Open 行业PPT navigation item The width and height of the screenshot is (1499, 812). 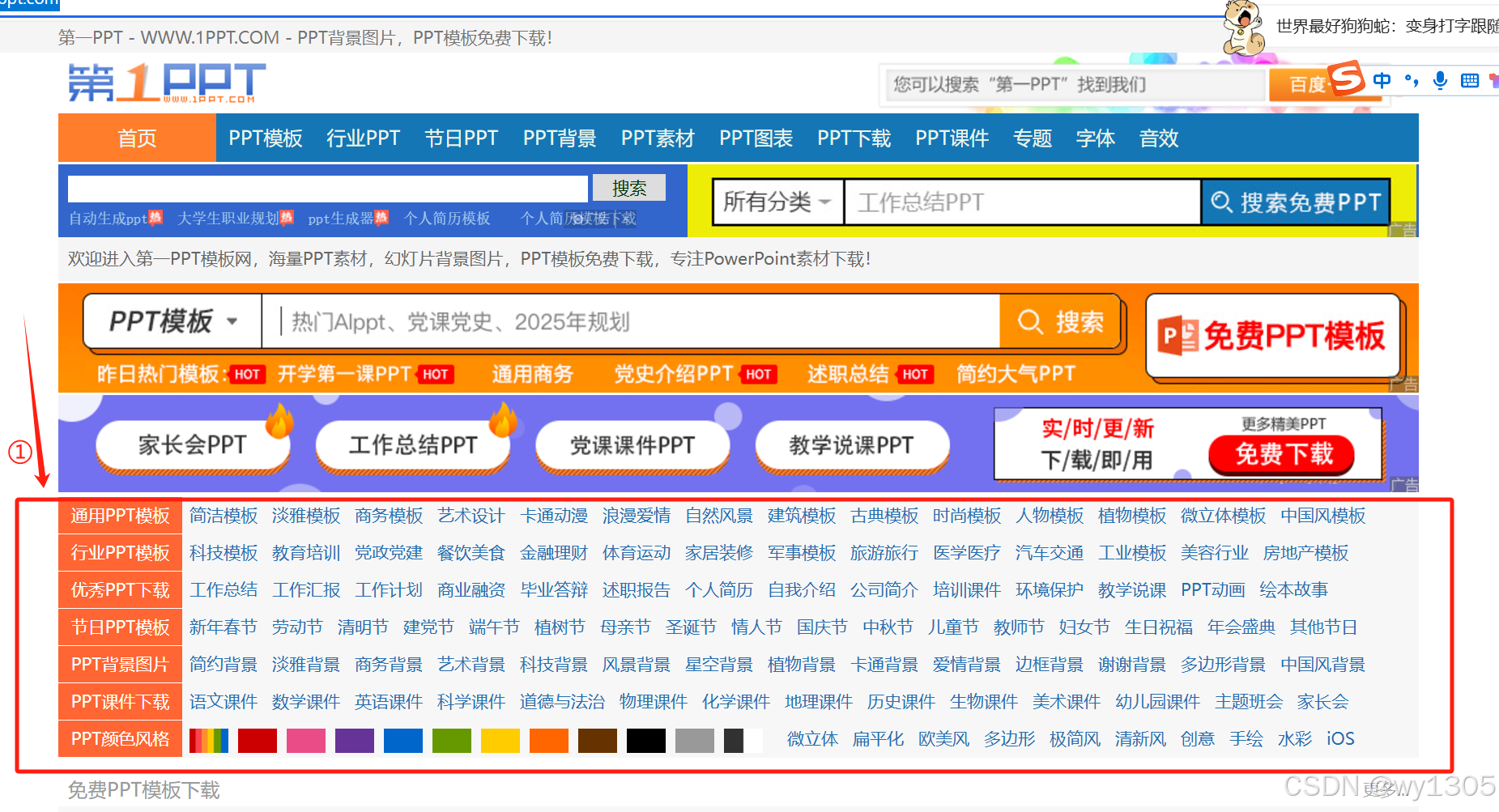(x=364, y=138)
